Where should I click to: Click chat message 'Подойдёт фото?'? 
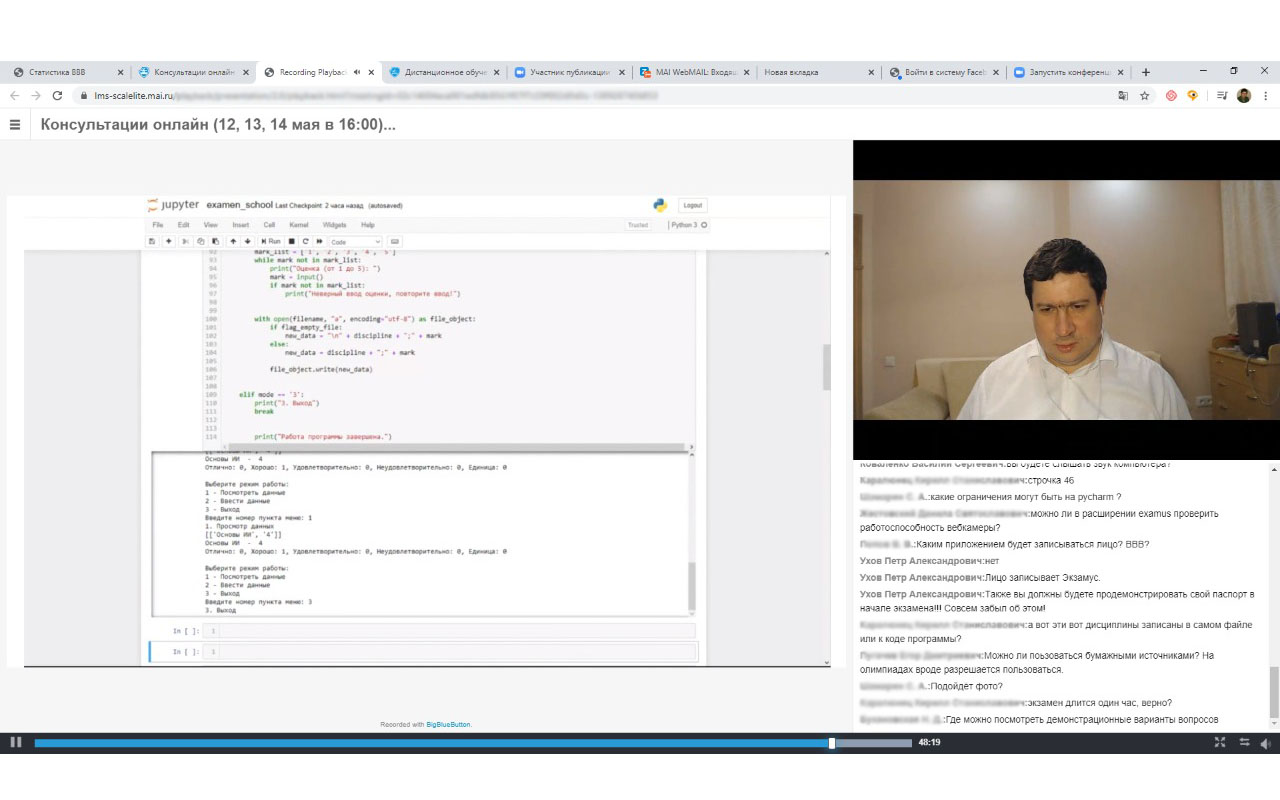click(969, 686)
